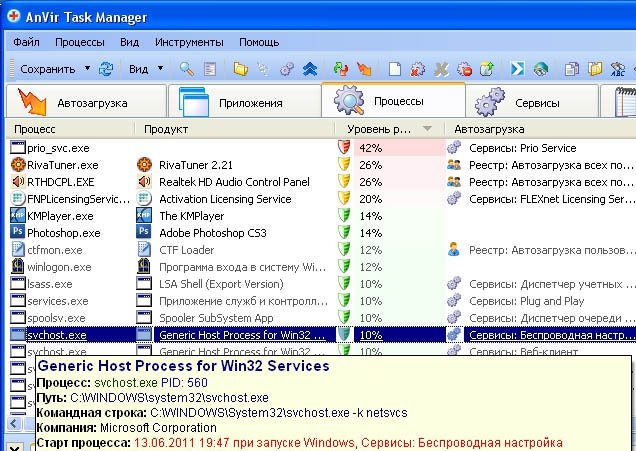Open the Инструменты menu
The height and width of the screenshot is (451, 636).
tap(189, 42)
